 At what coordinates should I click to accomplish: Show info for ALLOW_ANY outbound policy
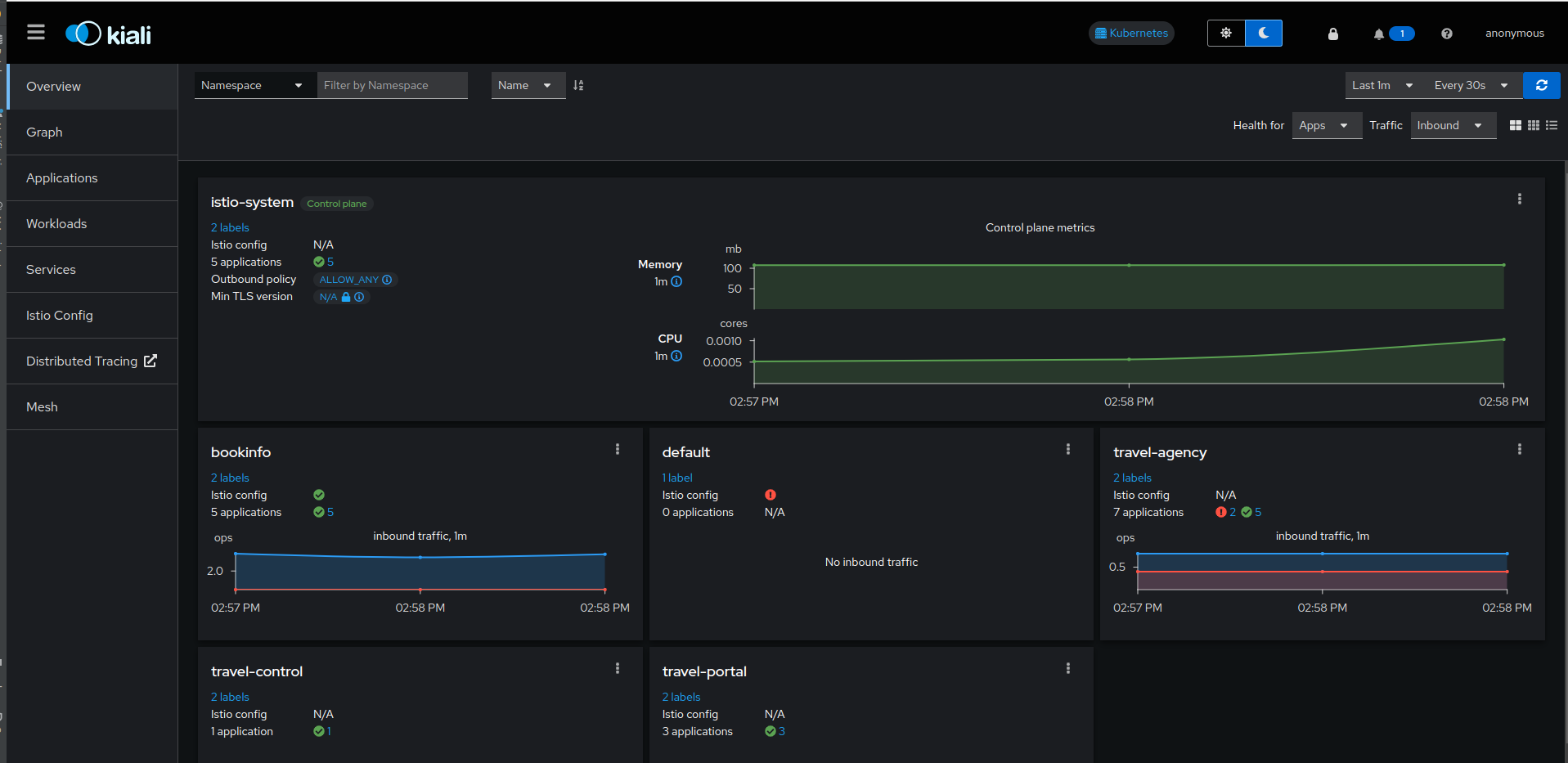[x=388, y=280]
